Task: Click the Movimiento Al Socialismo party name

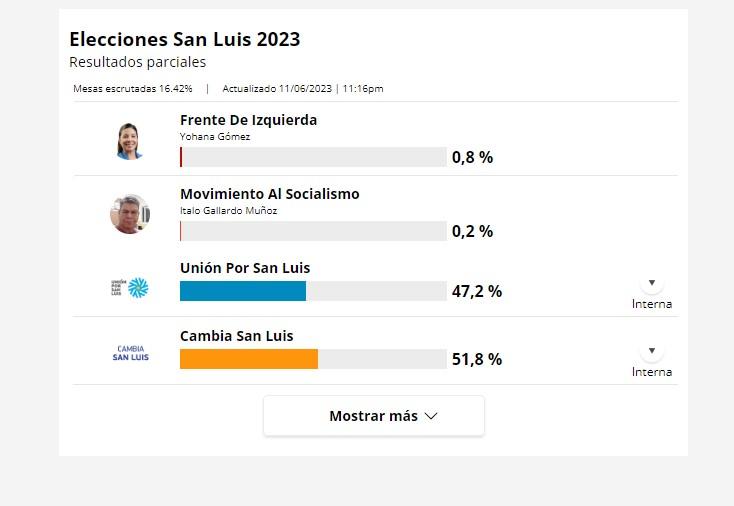Action: click(x=269, y=194)
